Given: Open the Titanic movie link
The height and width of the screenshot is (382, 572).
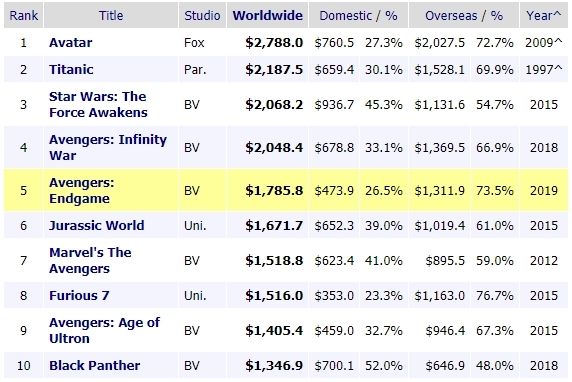Looking at the screenshot, I should tap(71, 69).
